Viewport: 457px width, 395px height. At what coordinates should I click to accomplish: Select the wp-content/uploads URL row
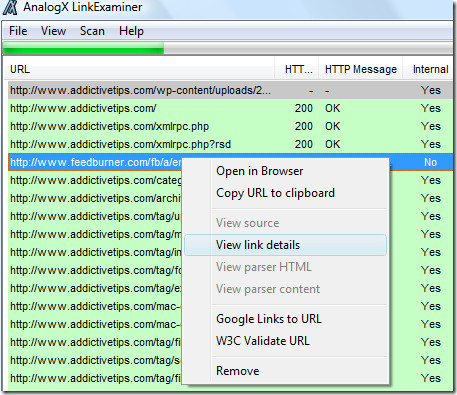point(230,90)
